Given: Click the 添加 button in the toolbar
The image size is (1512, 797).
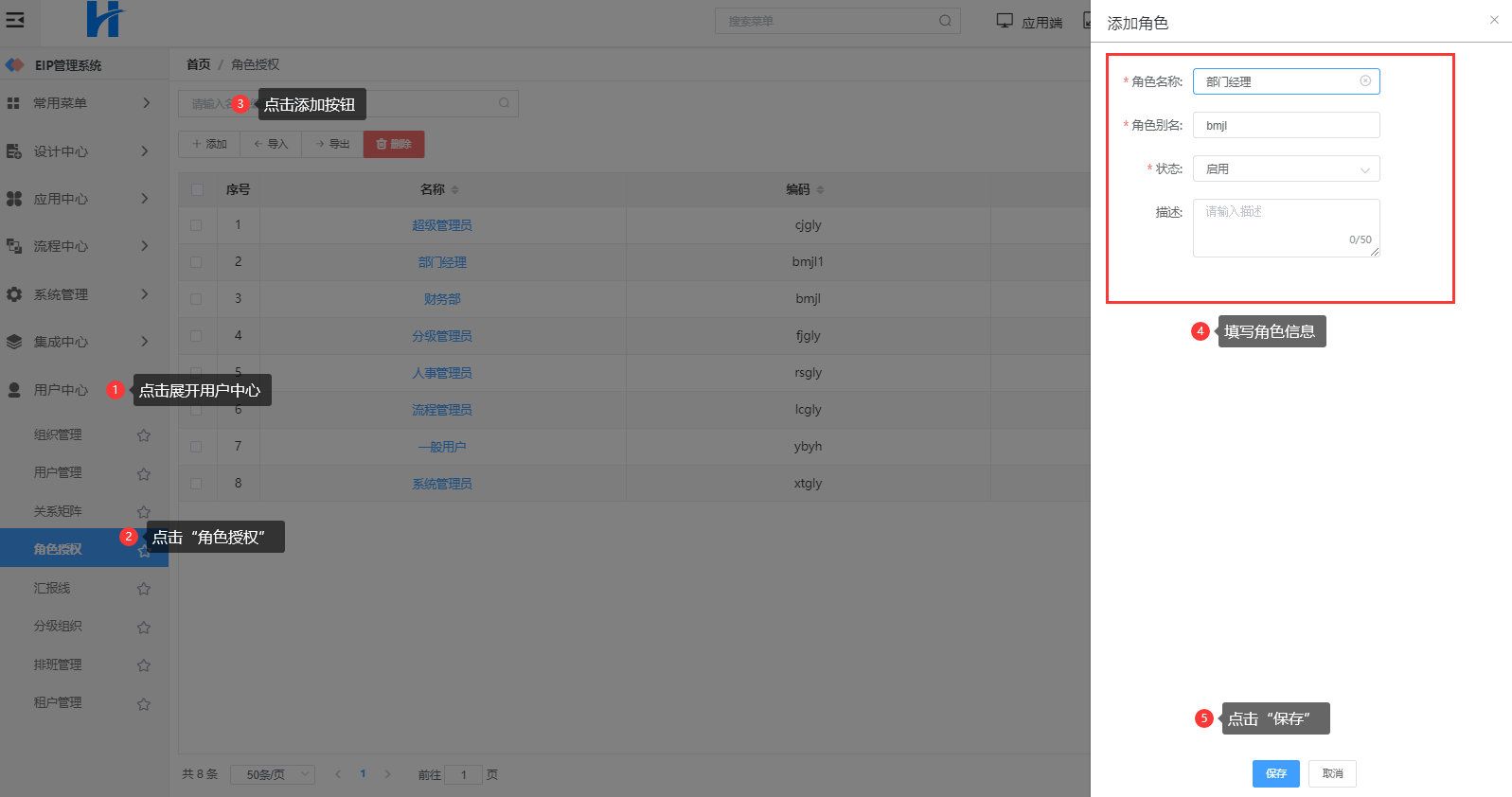Looking at the screenshot, I should click(209, 144).
